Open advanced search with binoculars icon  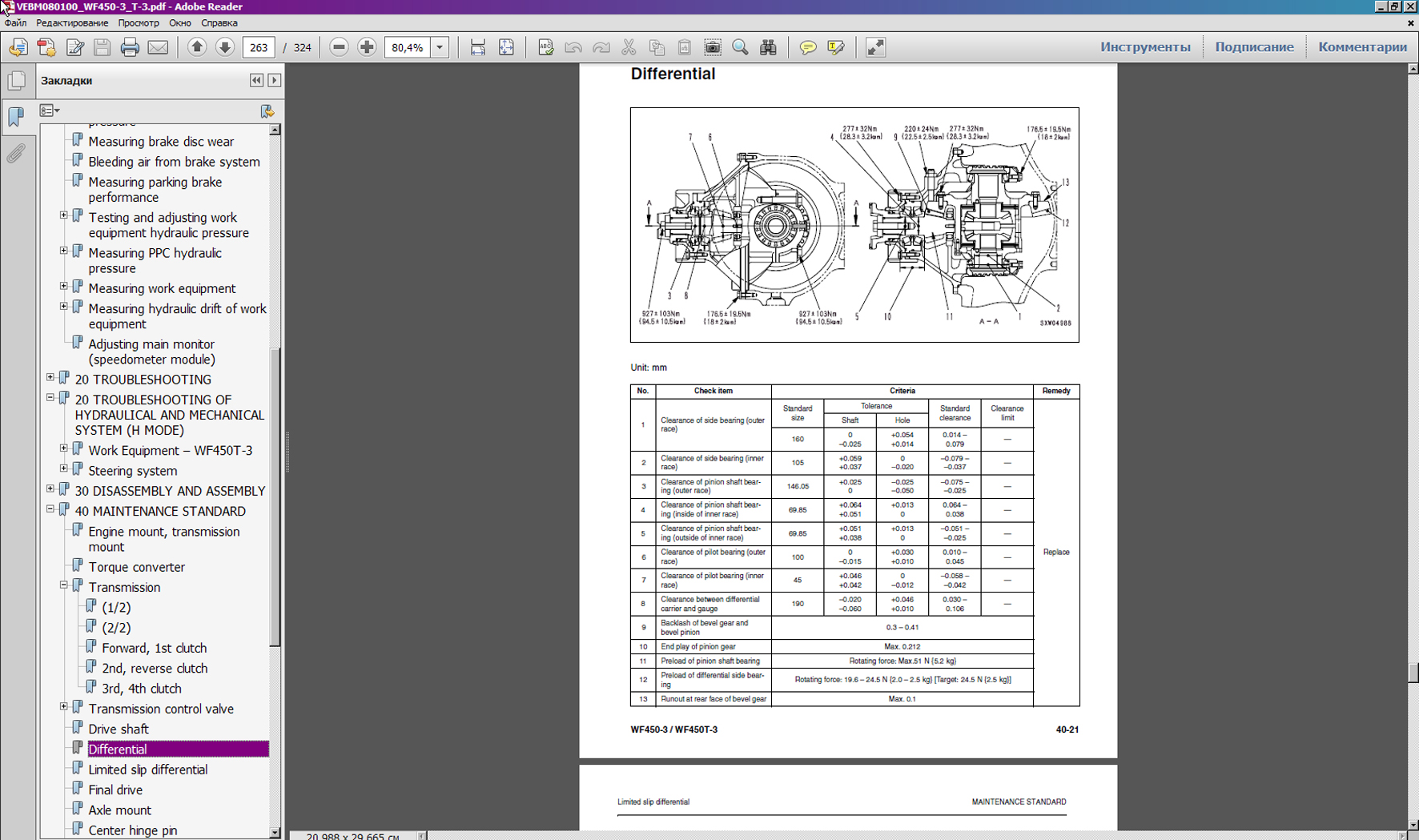768,47
